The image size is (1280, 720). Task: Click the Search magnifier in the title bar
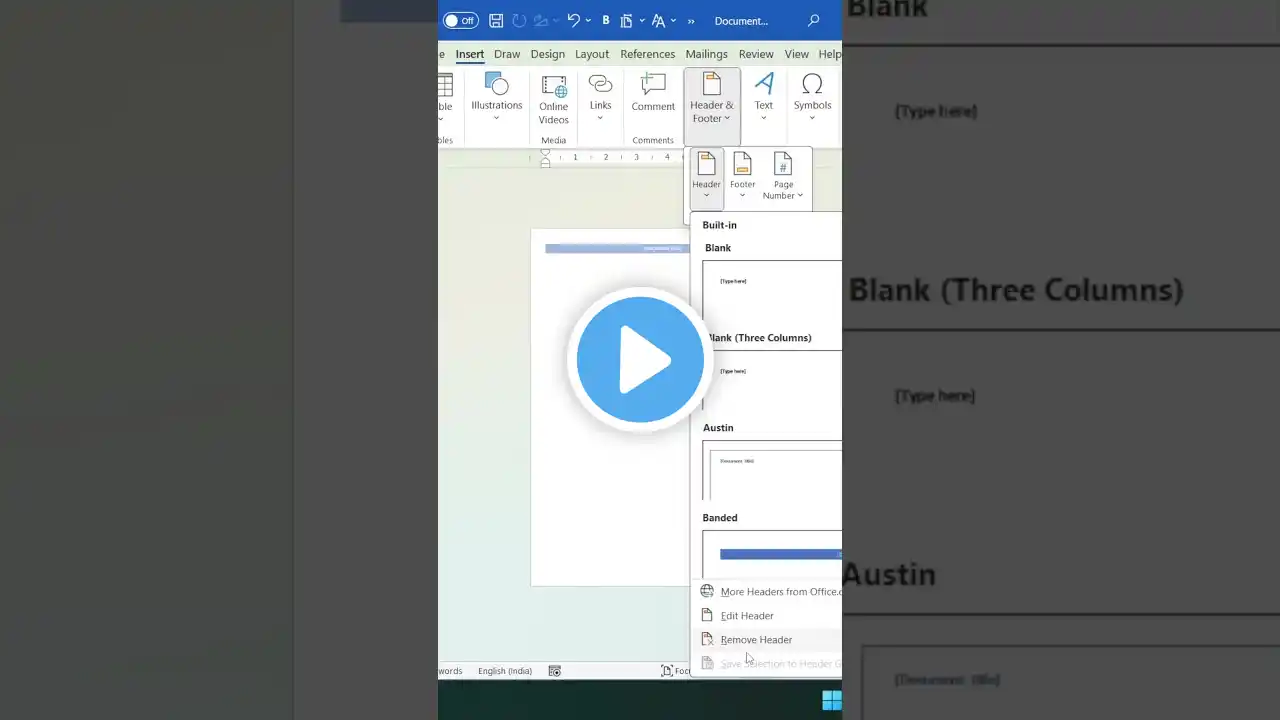(x=813, y=21)
